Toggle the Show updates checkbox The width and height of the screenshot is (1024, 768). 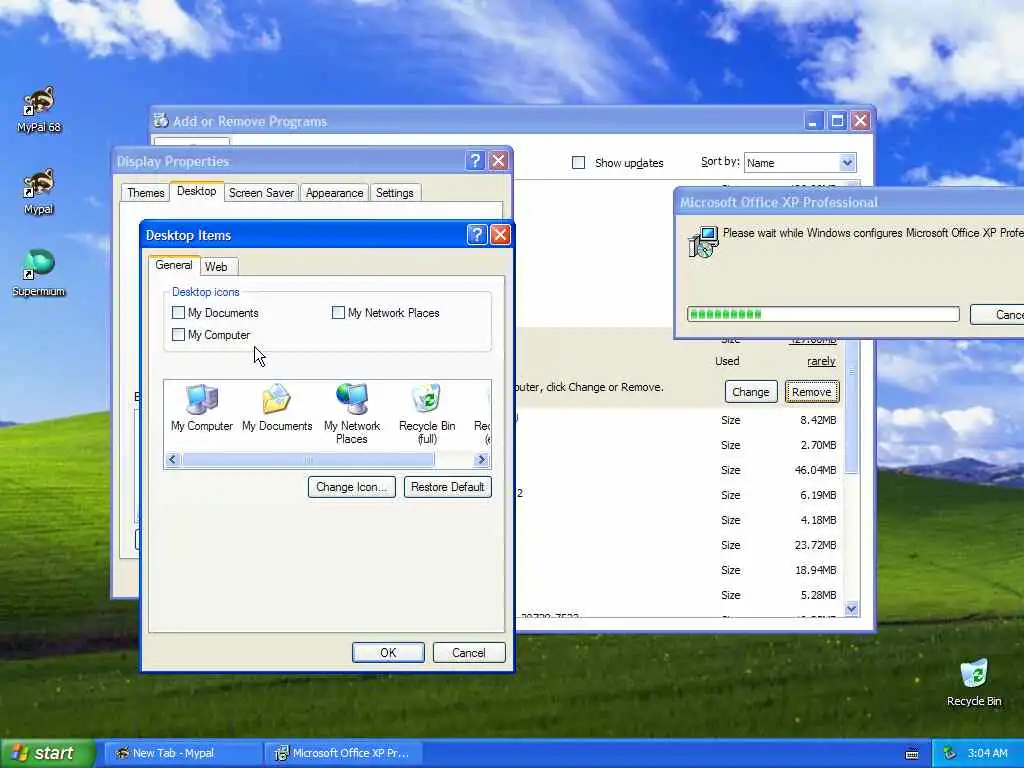pos(579,163)
